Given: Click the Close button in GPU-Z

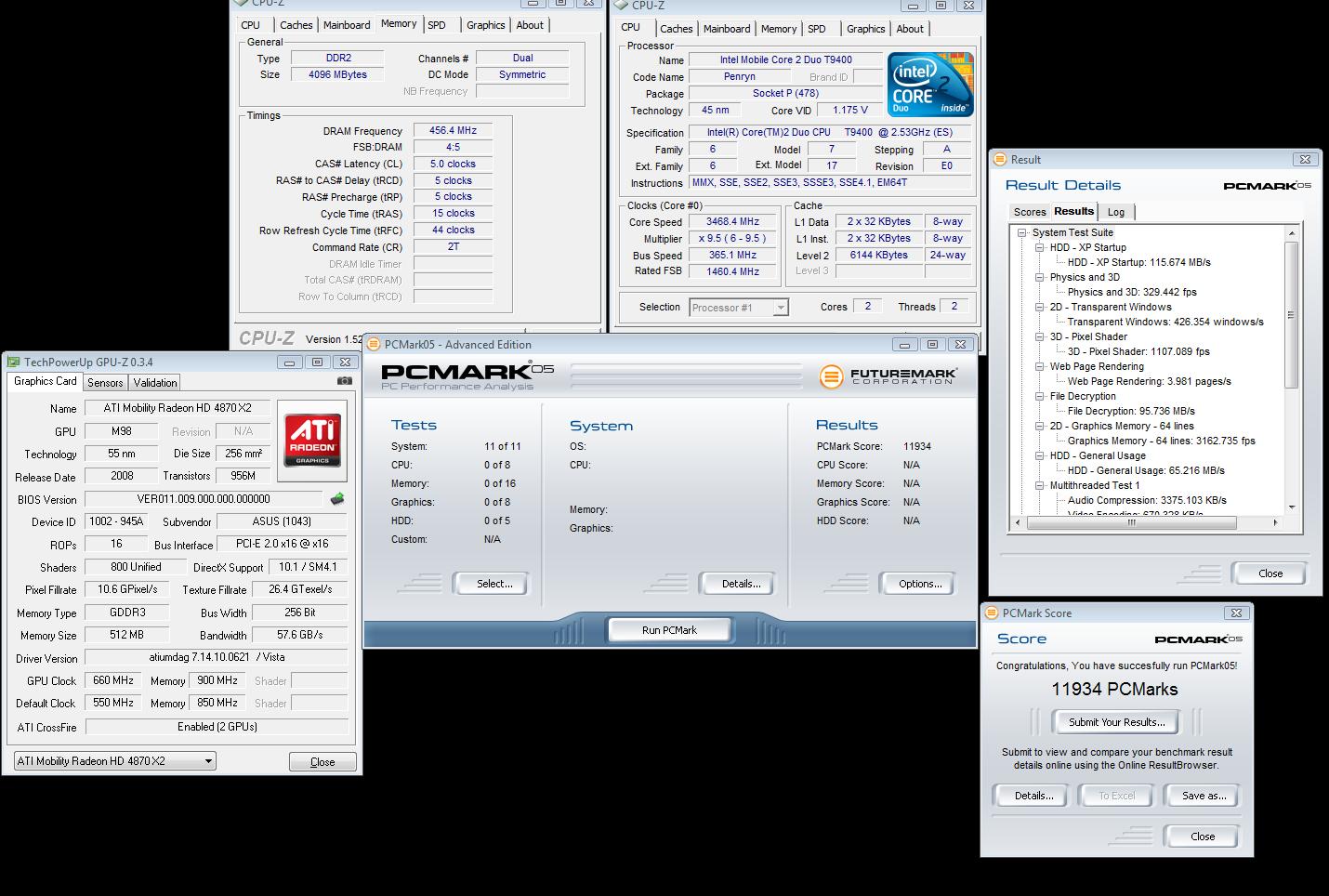Looking at the screenshot, I should [322, 762].
